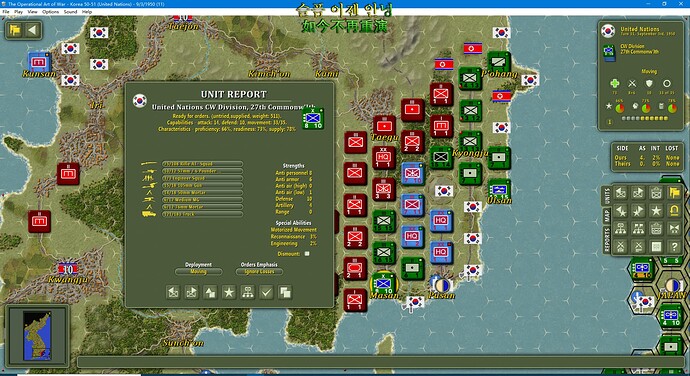Switch to the MAP tab in control panel
Image resolution: width=690 pixels, height=376 pixels.
tap(606, 216)
